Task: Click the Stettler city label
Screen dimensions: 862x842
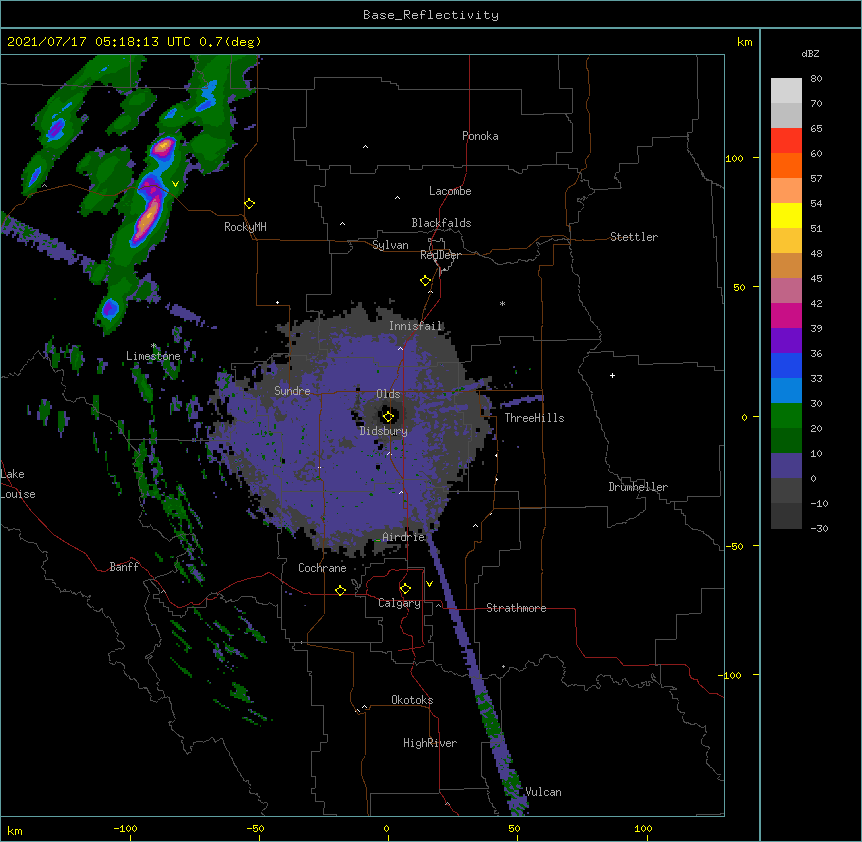Action: click(x=634, y=237)
